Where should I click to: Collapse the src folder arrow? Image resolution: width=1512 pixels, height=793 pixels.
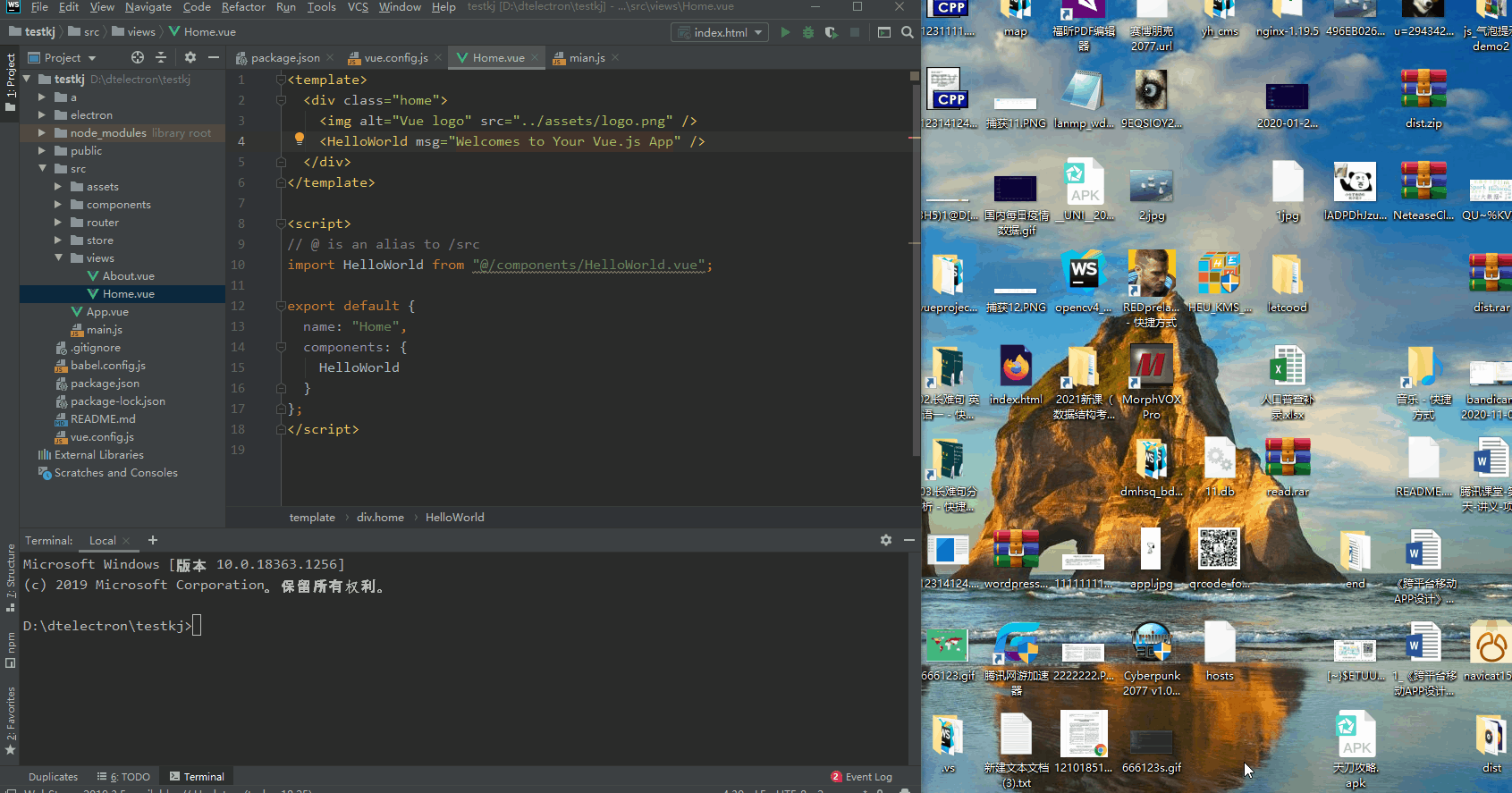pos(42,169)
